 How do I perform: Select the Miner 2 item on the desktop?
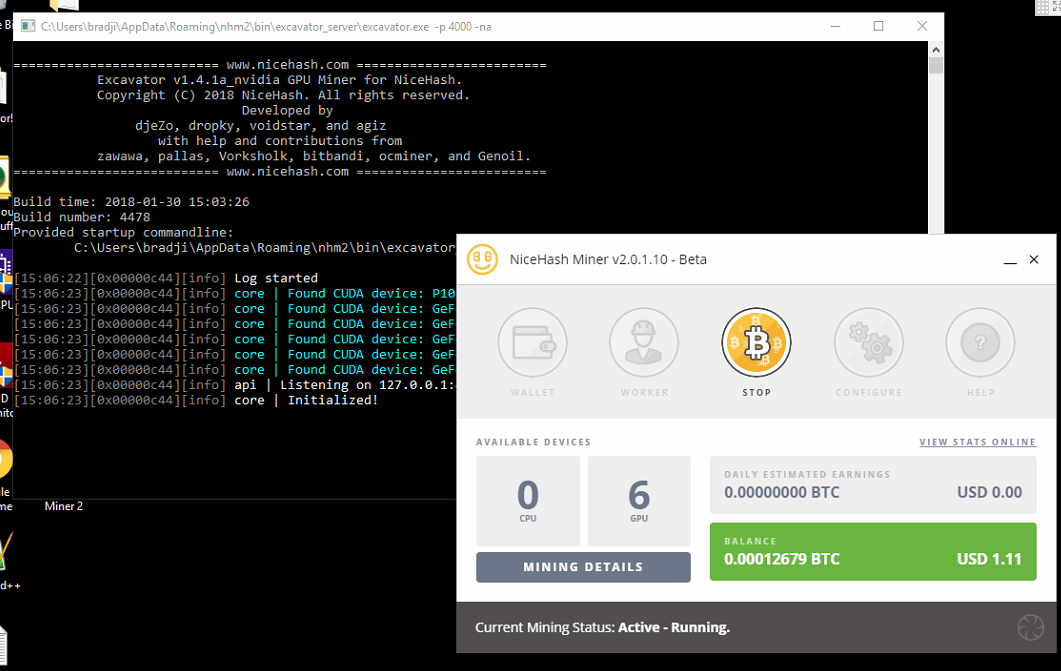point(62,505)
